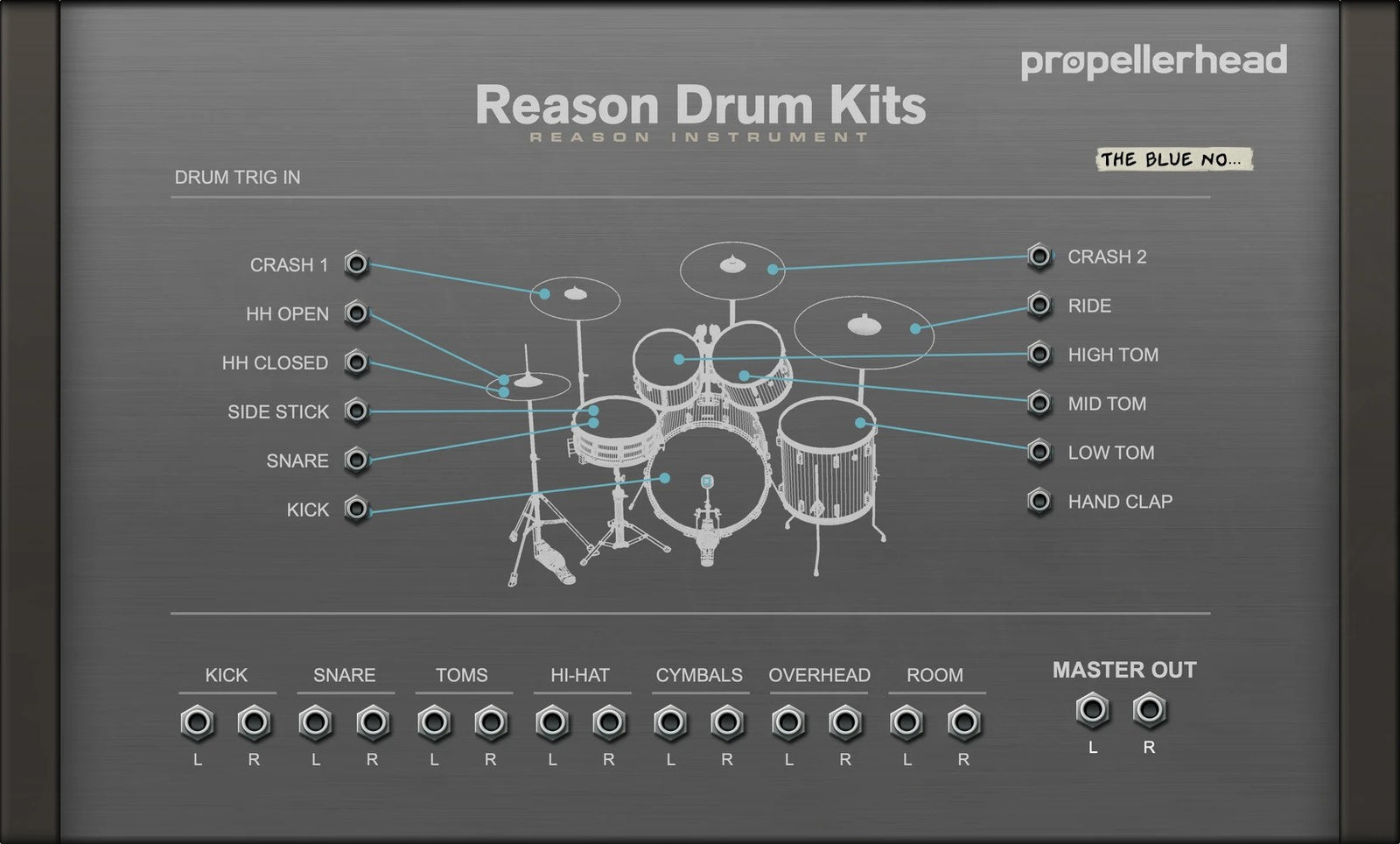Click the 'MASTER OUT' label text
This screenshot has height=844, width=1400.
pyautogui.click(x=1124, y=670)
